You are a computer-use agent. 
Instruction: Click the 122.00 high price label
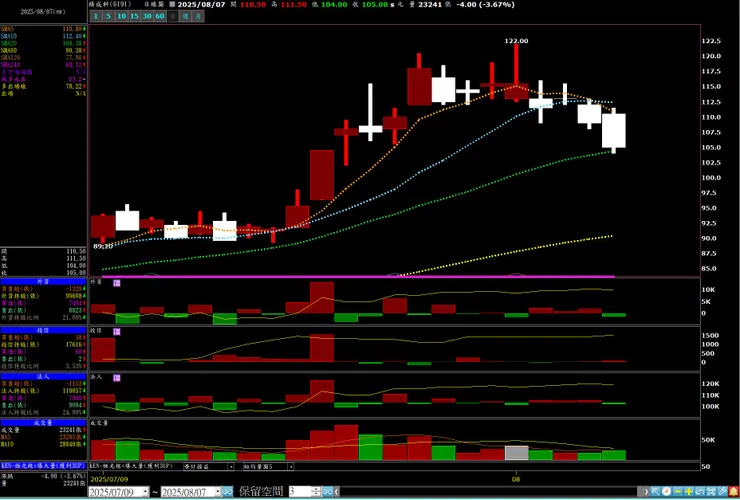coord(516,41)
